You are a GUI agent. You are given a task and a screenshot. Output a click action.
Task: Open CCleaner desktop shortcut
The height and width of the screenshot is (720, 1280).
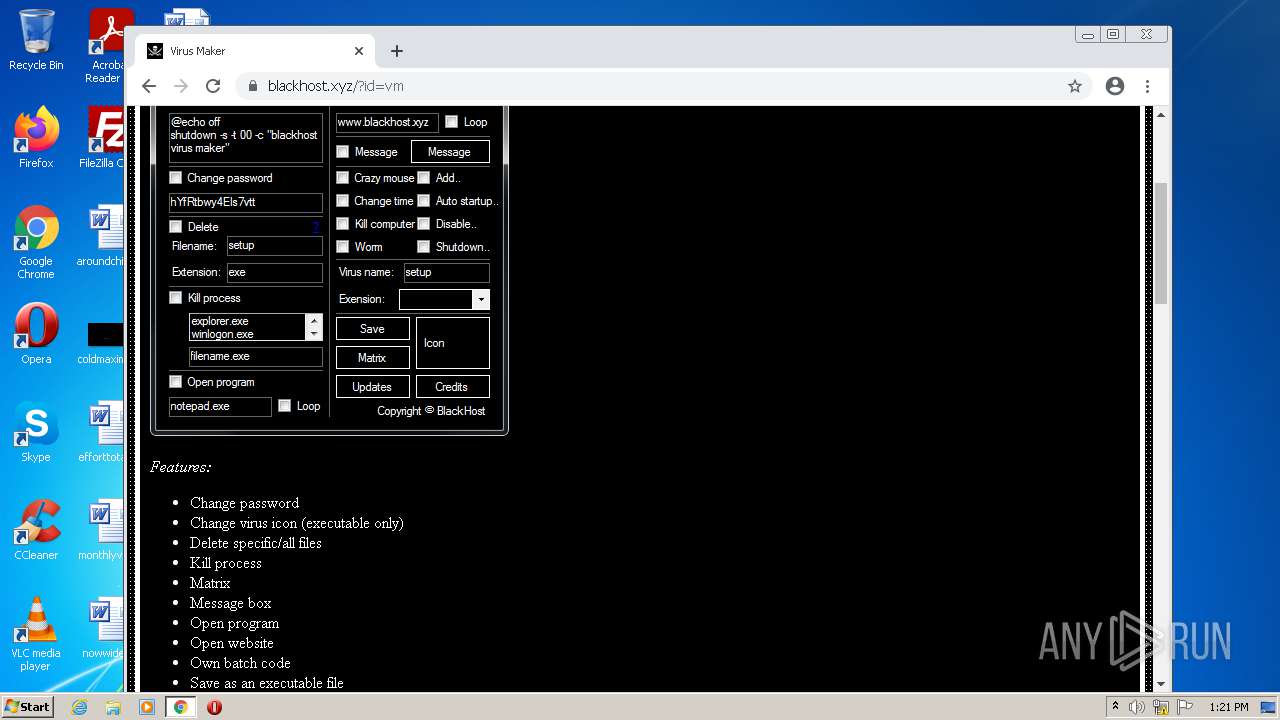coord(36,530)
